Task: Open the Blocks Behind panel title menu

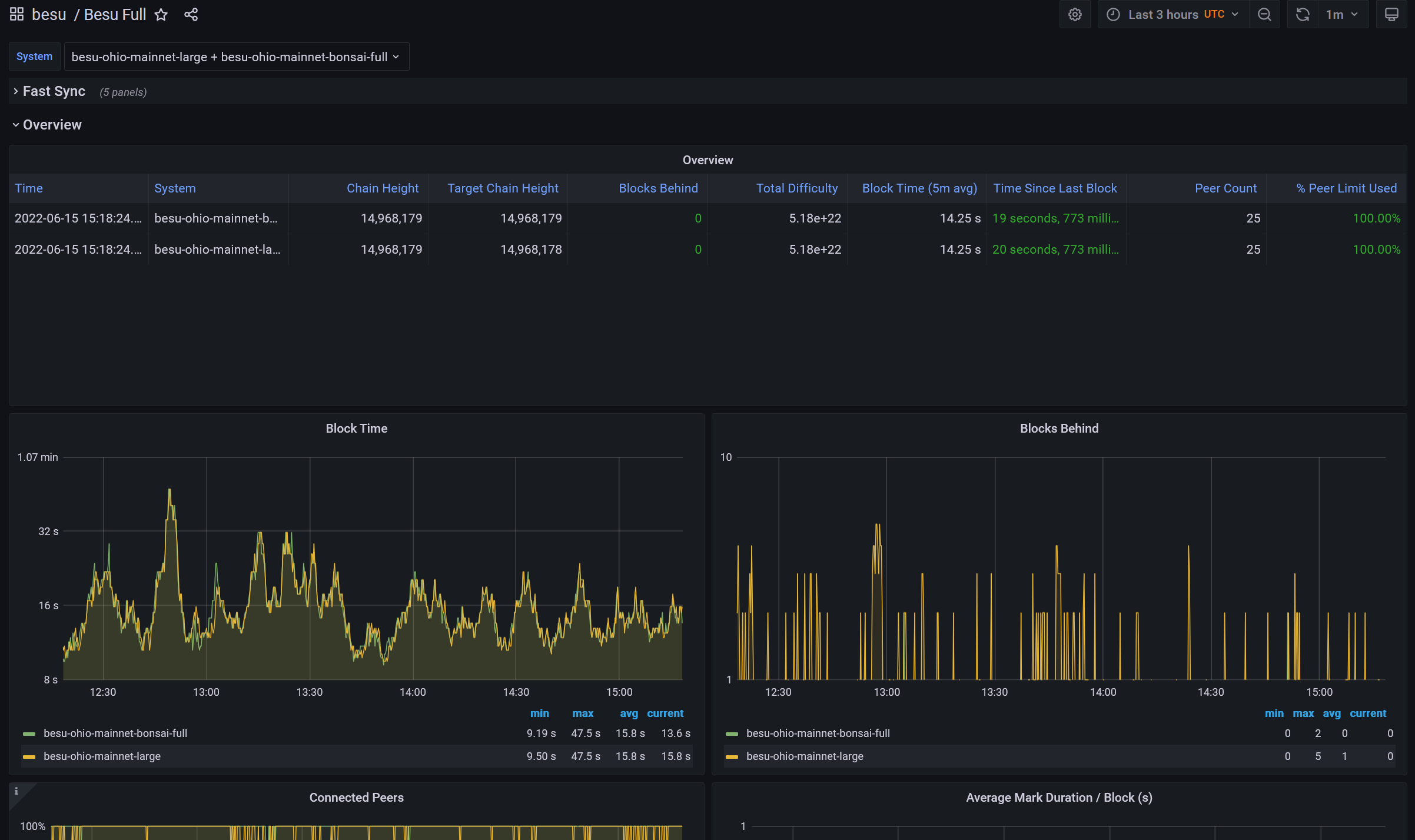Action: coord(1058,429)
